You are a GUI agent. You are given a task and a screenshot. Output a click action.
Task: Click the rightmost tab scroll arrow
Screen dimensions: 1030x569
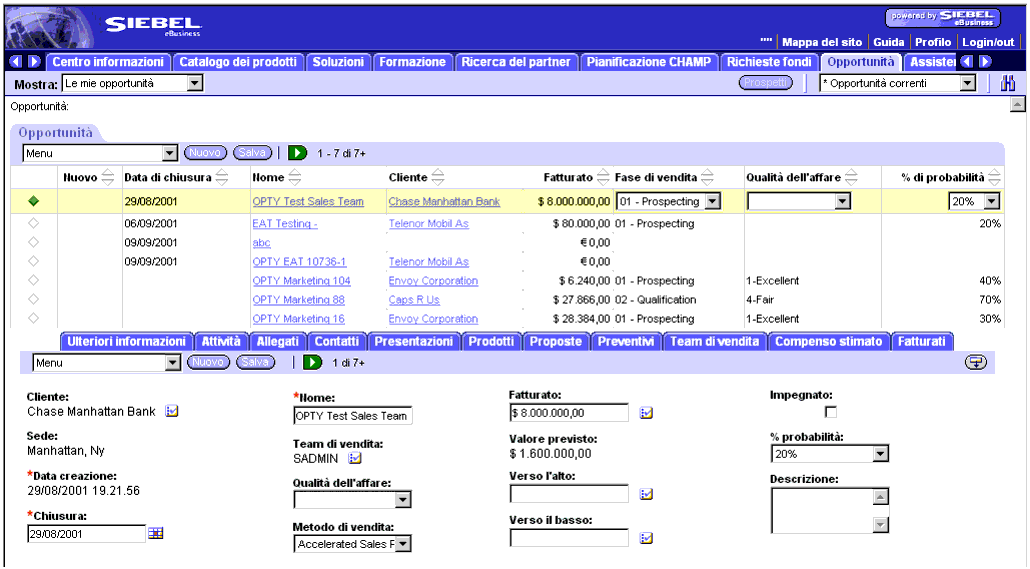tap(985, 62)
